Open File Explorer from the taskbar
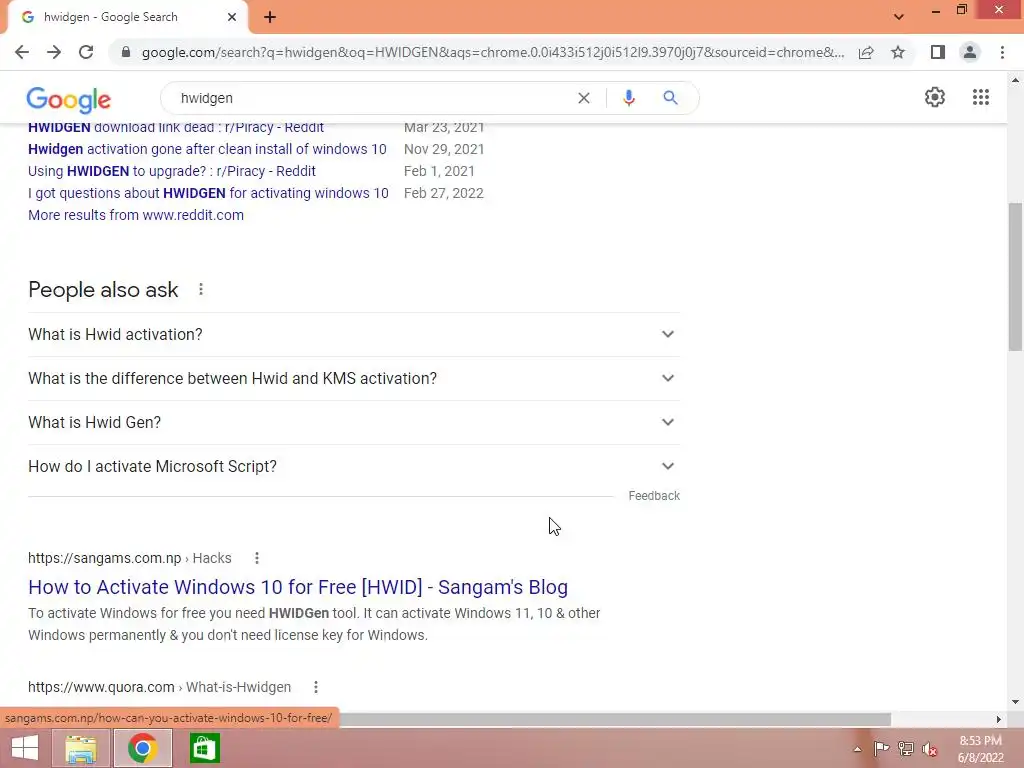Screen dimensions: 1024x768 81,748
